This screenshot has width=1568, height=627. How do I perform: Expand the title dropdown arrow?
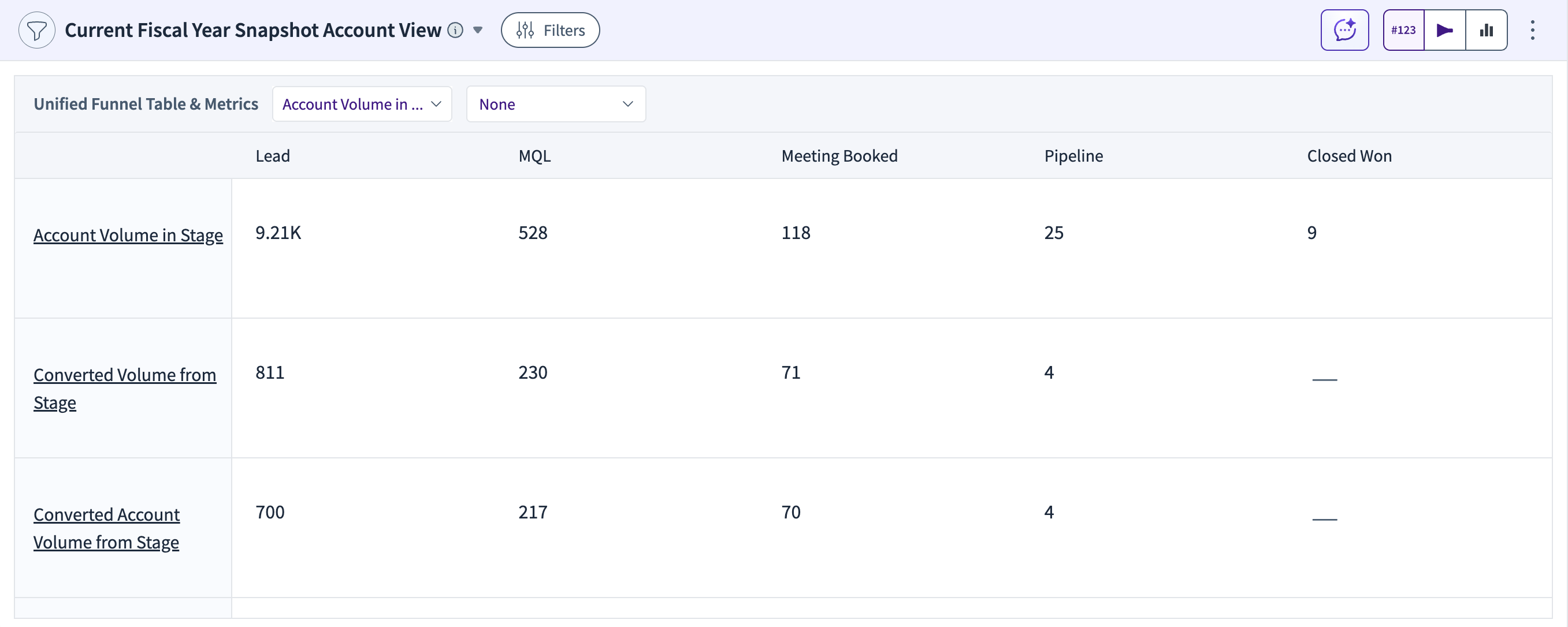coord(478,30)
